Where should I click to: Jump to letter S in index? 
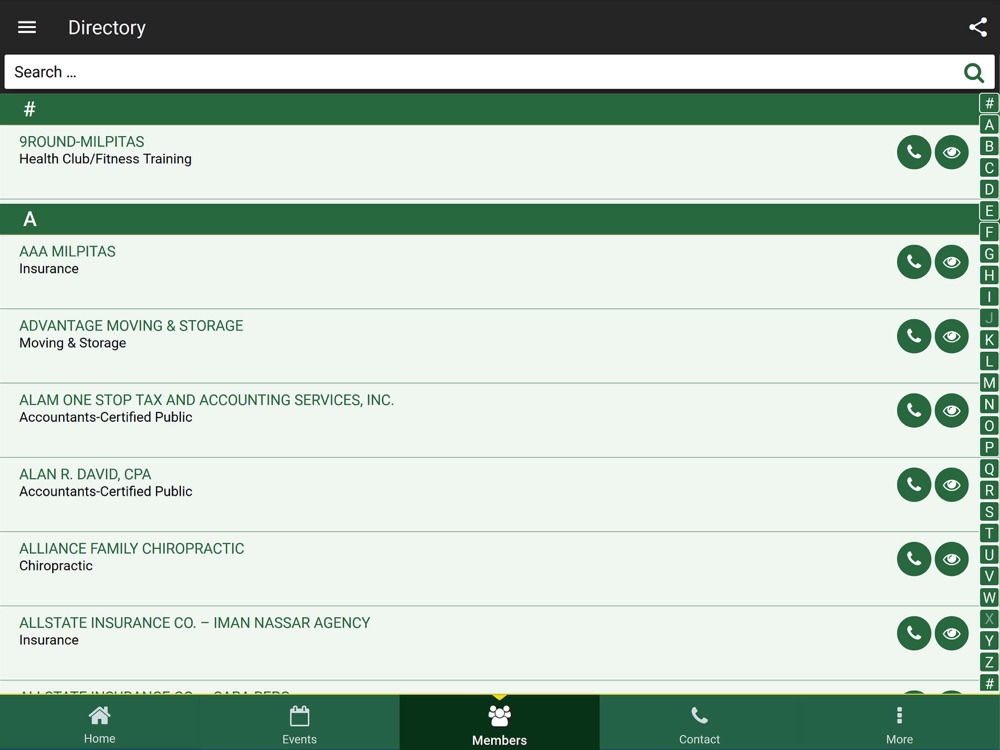(x=989, y=511)
